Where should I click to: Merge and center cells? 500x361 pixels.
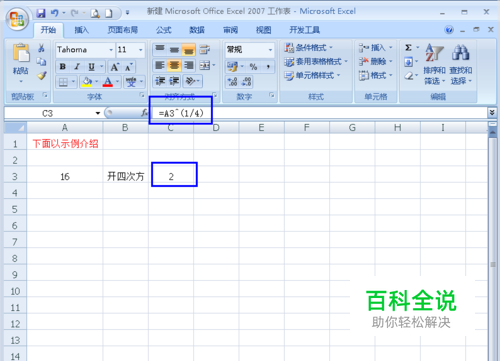point(205,65)
